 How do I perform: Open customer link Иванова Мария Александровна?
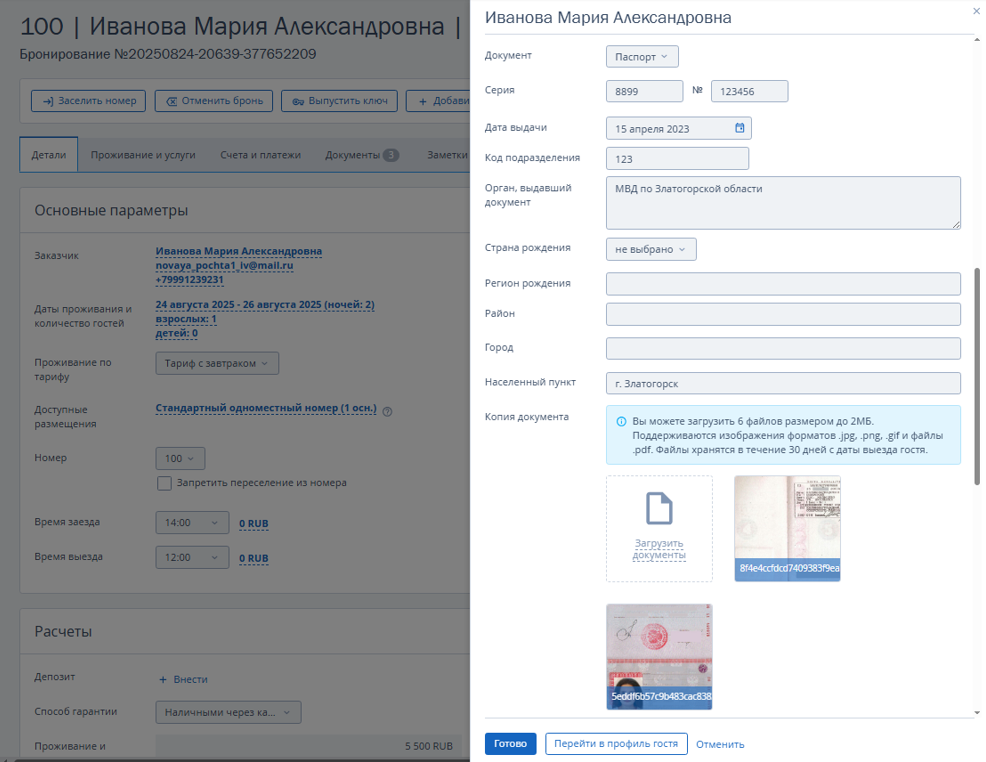(x=239, y=251)
